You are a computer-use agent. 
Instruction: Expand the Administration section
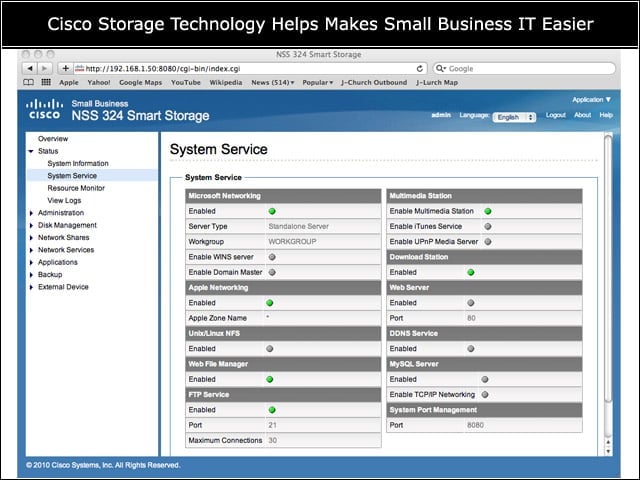point(31,213)
